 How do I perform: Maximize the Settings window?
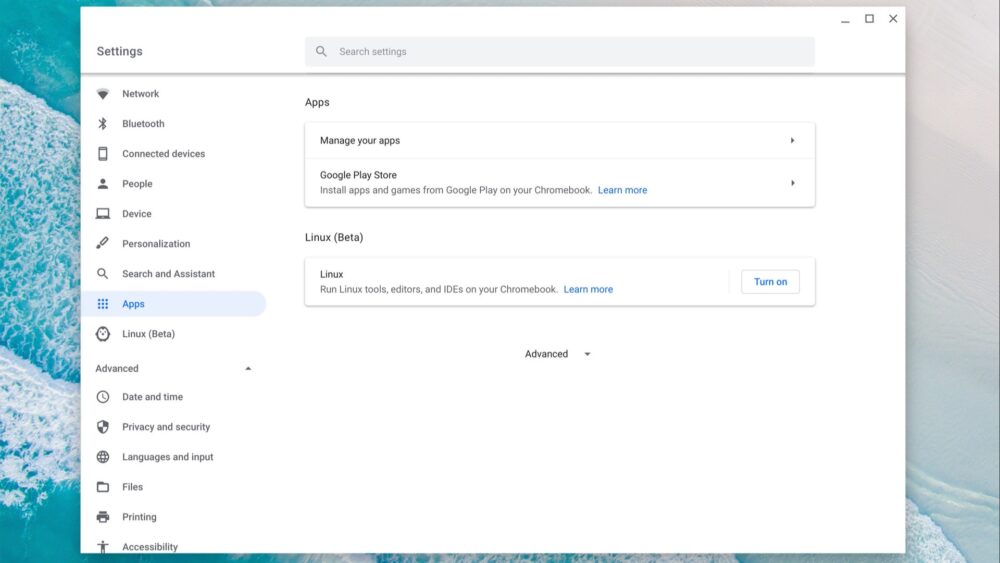(869, 19)
